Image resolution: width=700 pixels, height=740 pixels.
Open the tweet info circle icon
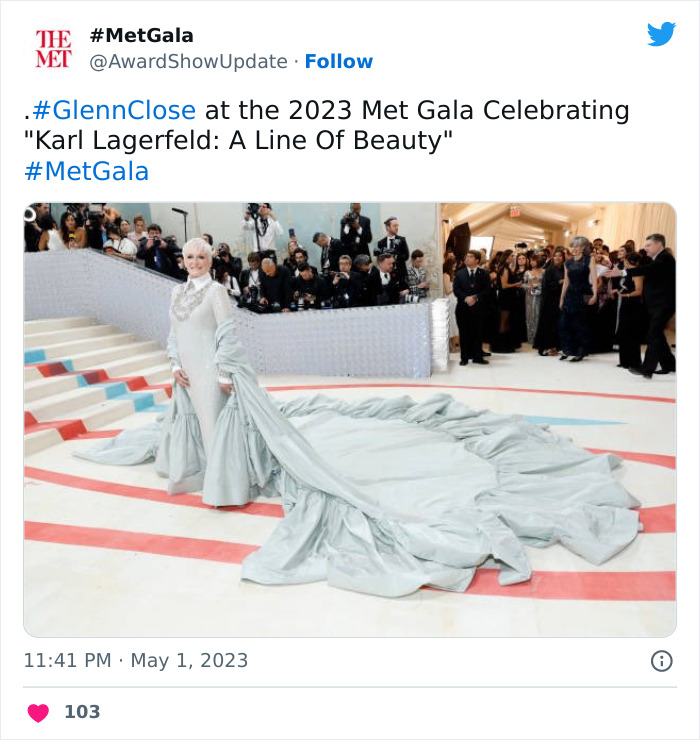(x=661, y=661)
